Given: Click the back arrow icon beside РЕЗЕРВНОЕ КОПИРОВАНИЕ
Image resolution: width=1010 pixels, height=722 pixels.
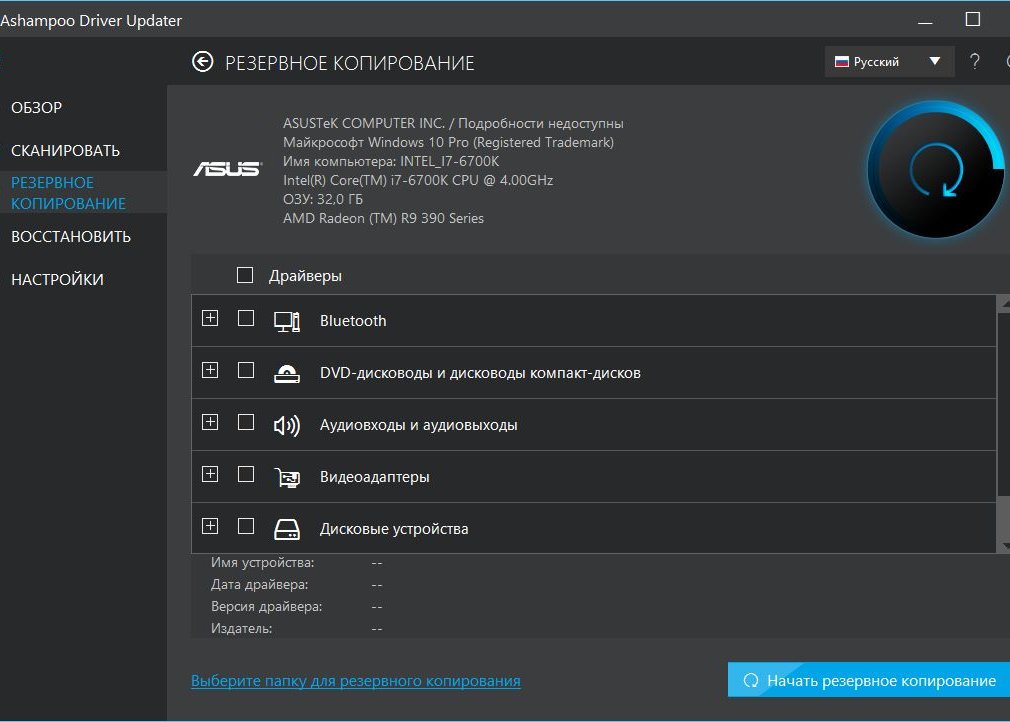Looking at the screenshot, I should coord(202,62).
